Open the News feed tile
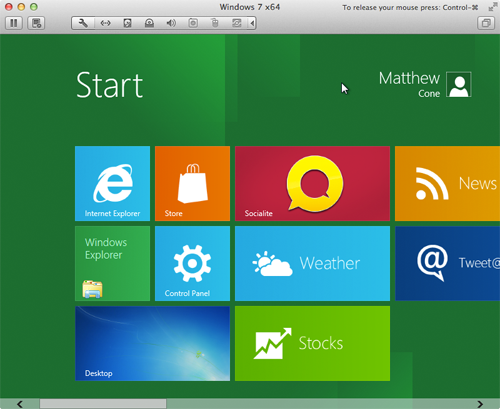Viewport: 500px width, 409px height. tap(447, 183)
